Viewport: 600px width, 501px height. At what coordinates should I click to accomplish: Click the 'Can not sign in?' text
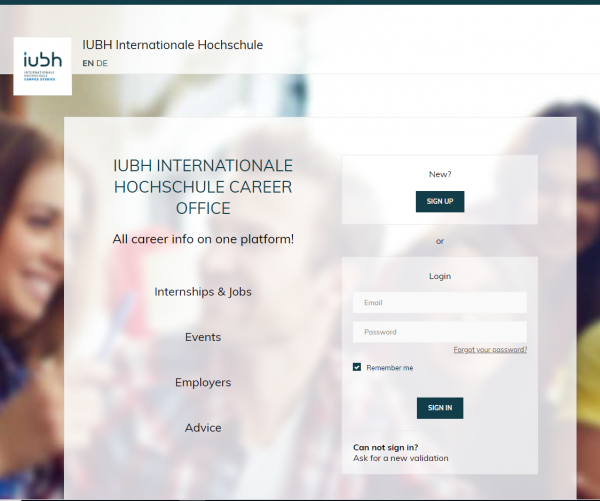(386, 447)
